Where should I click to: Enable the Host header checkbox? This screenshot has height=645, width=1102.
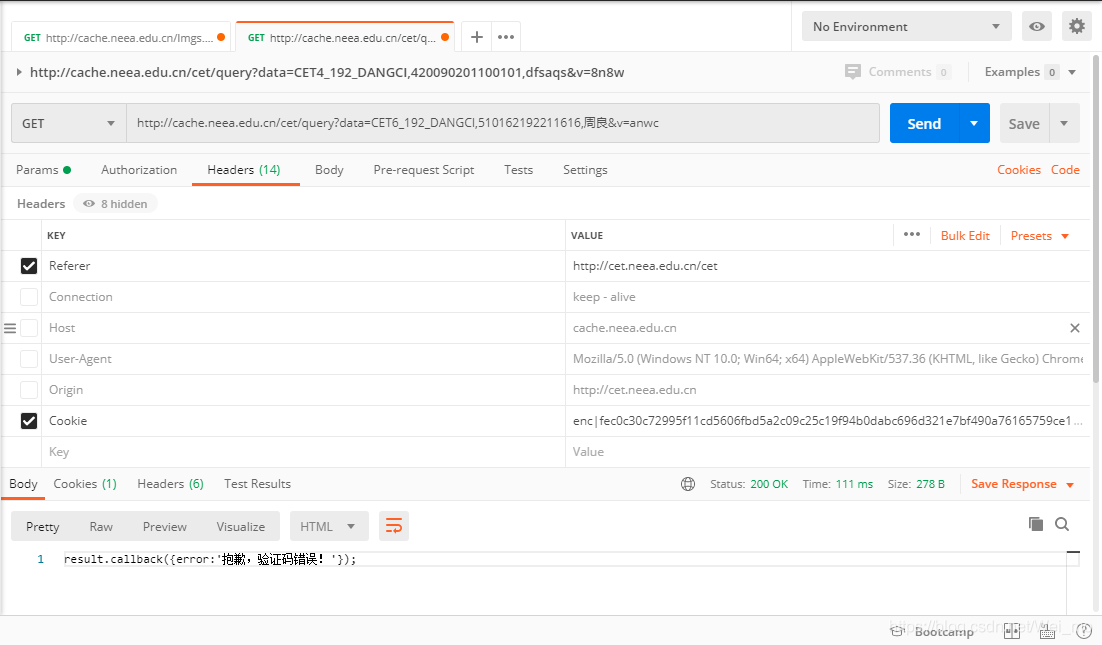29,328
